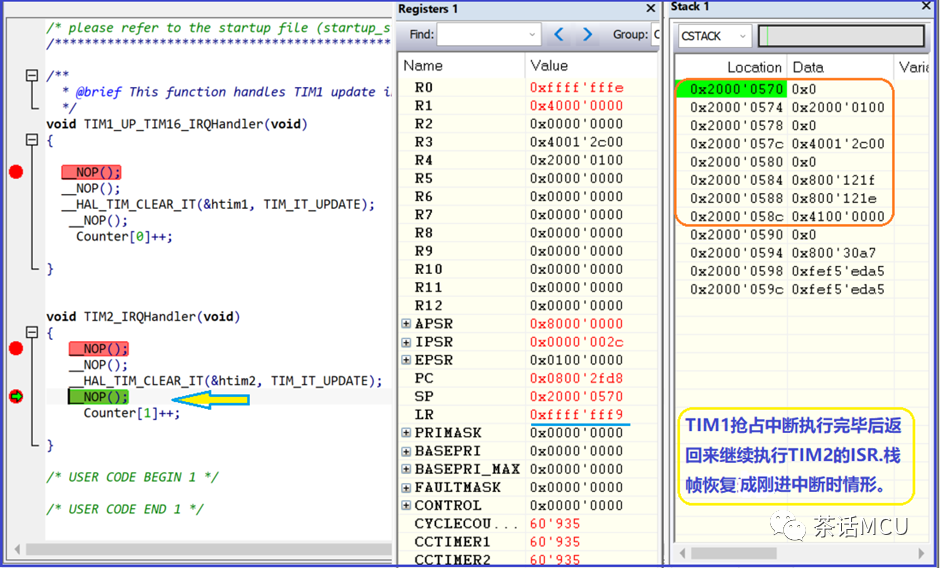Select the R4 value 0x2000'0100

click(x=577, y=160)
